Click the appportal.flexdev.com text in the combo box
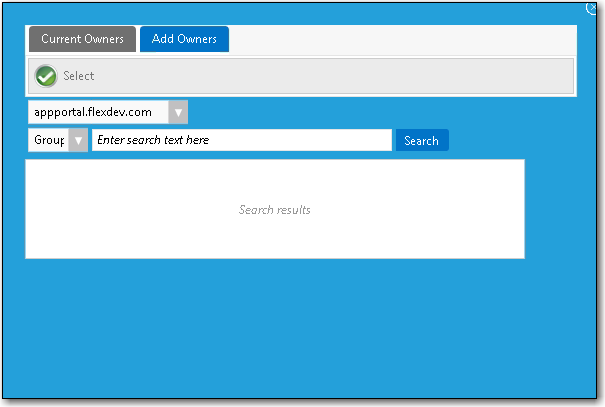This screenshot has width=605, height=407. 92,113
